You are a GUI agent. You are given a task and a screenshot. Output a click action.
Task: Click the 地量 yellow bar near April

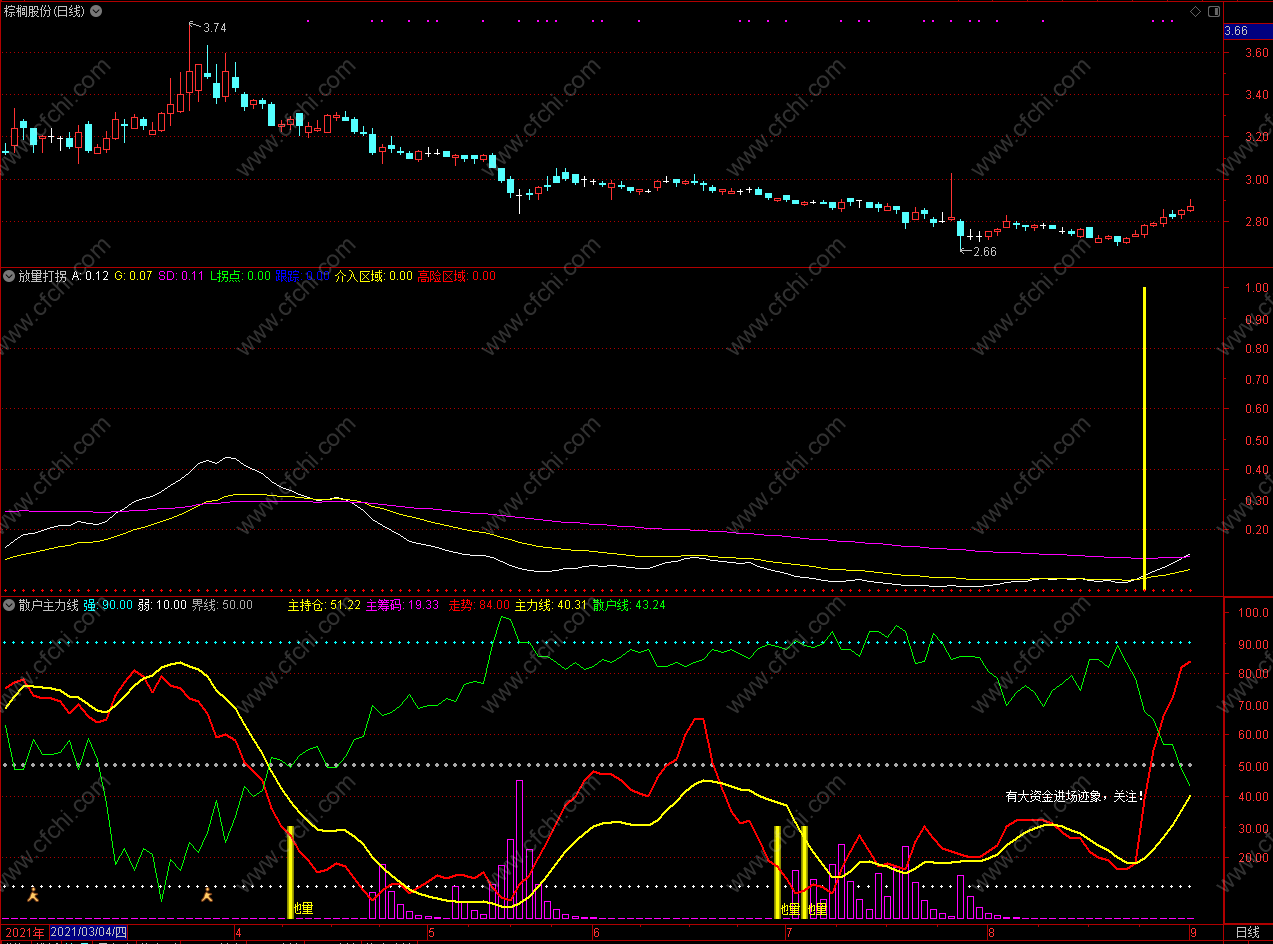click(290, 871)
